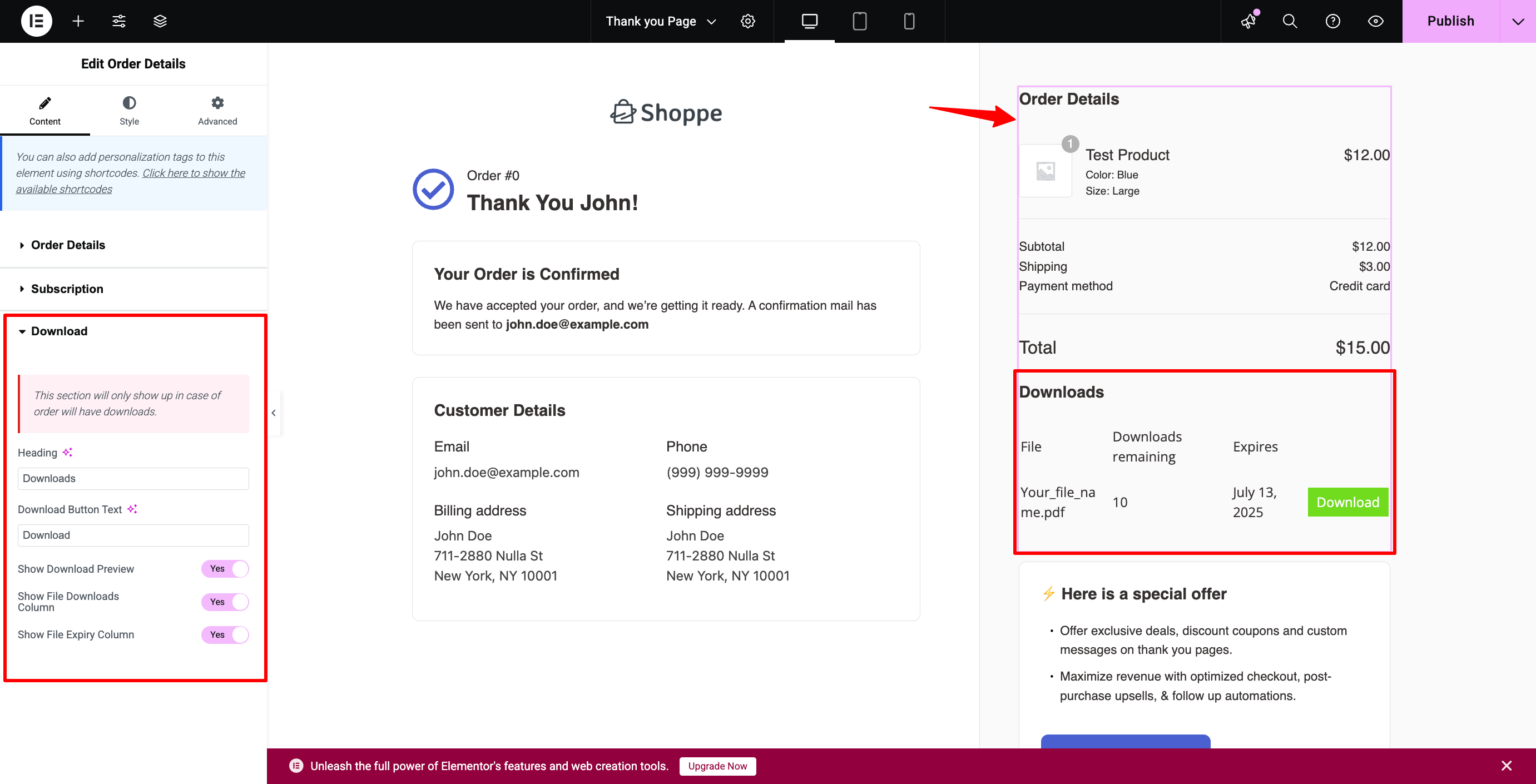Preview changes with the eye icon
Viewport: 1536px width, 784px height.
pos(1375,22)
